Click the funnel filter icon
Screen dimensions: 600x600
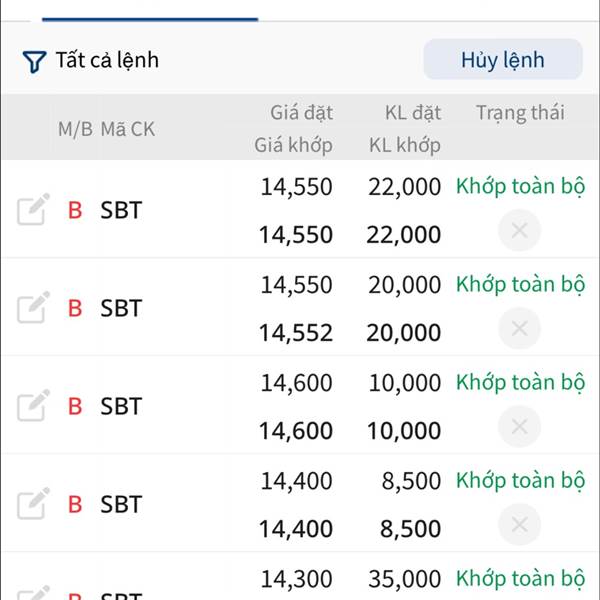[34, 62]
